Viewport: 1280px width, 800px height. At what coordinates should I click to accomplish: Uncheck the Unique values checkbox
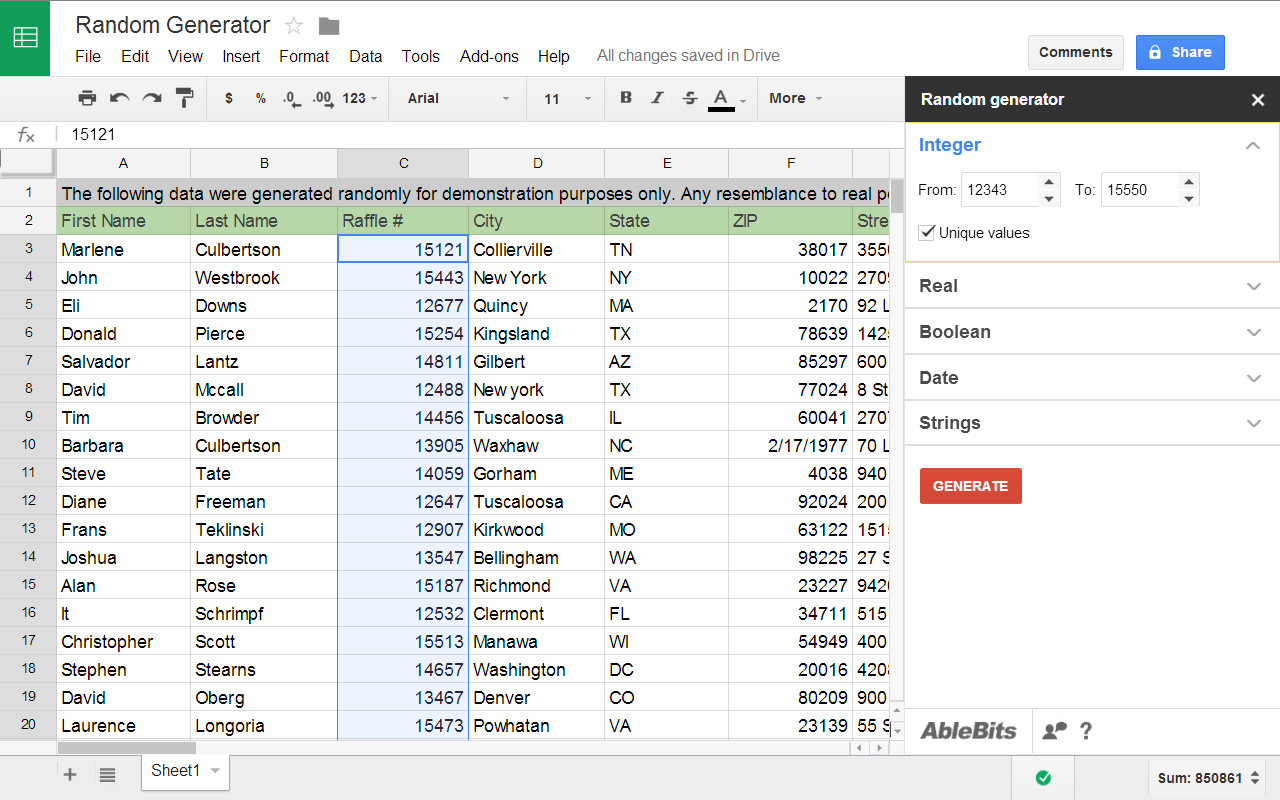926,232
